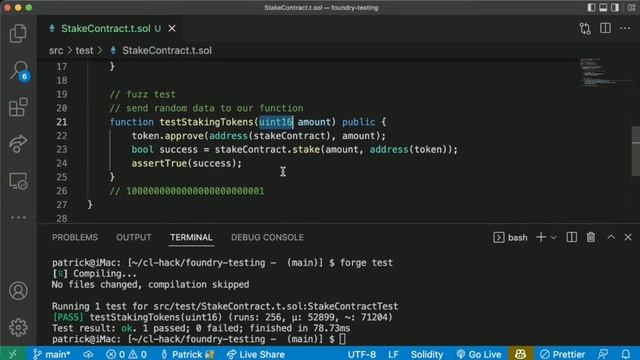Kill the terminal with trash icon
Image resolution: width=640 pixels, height=360 pixels.
(x=591, y=237)
